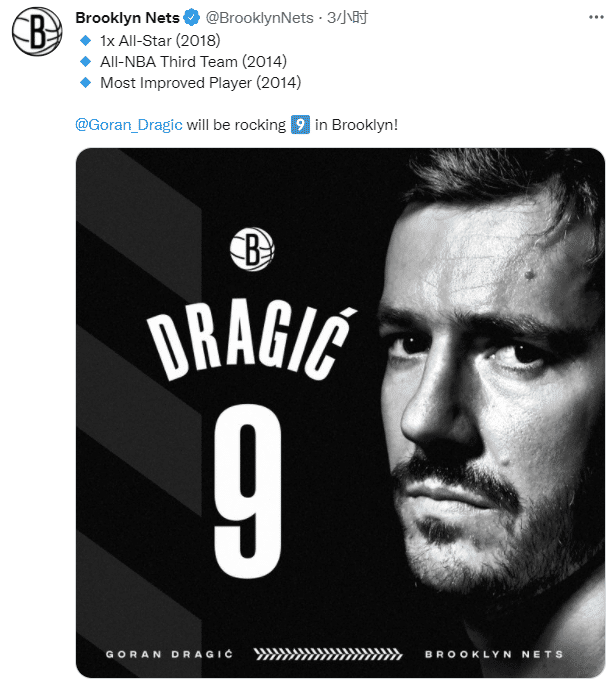Click the large DRAGIĆ name lettering
This screenshot has height=680, width=607.
(249, 339)
